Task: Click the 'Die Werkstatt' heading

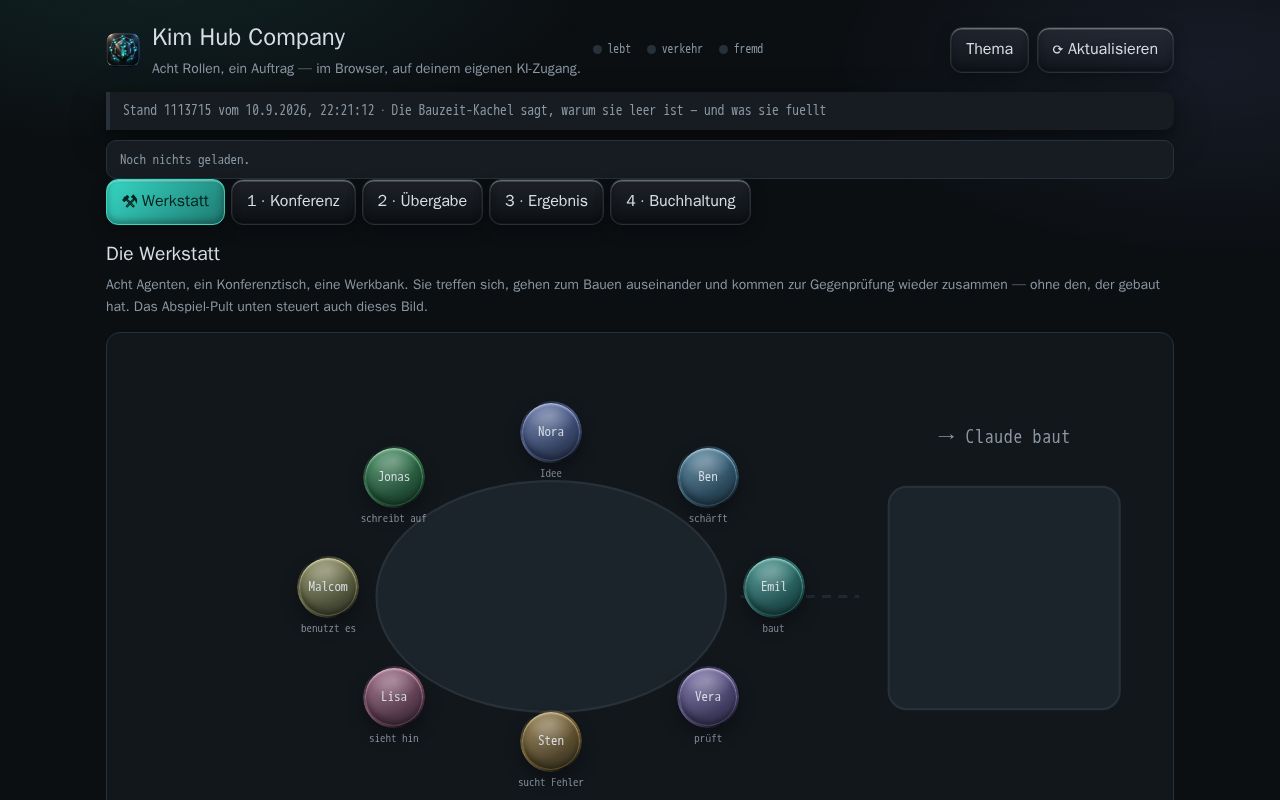Action: [163, 254]
